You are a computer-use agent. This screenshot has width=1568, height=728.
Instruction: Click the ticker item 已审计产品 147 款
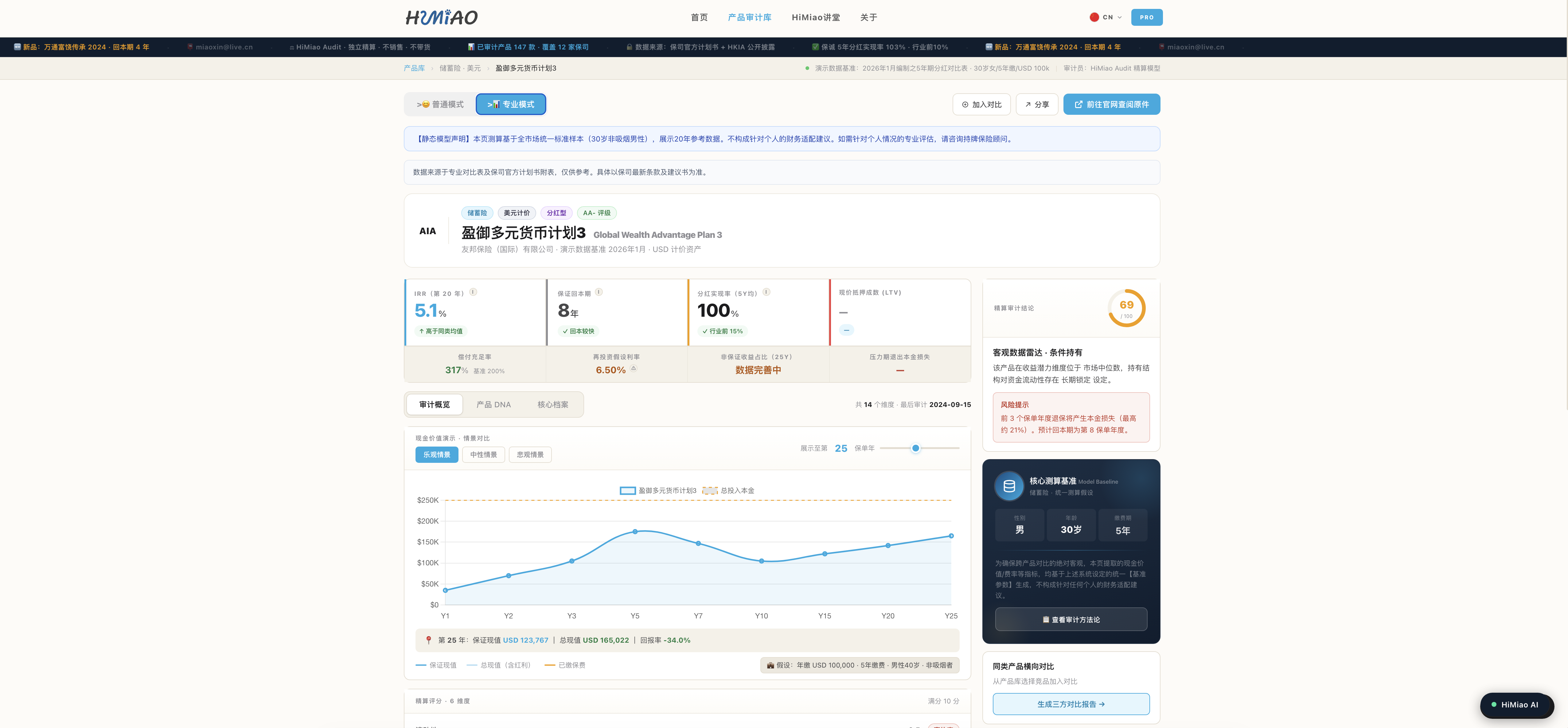[528, 47]
